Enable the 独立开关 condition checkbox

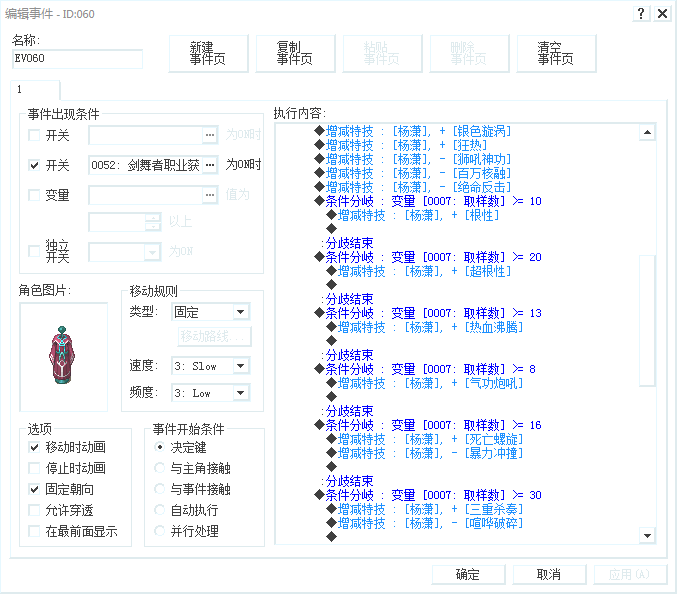(34, 251)
